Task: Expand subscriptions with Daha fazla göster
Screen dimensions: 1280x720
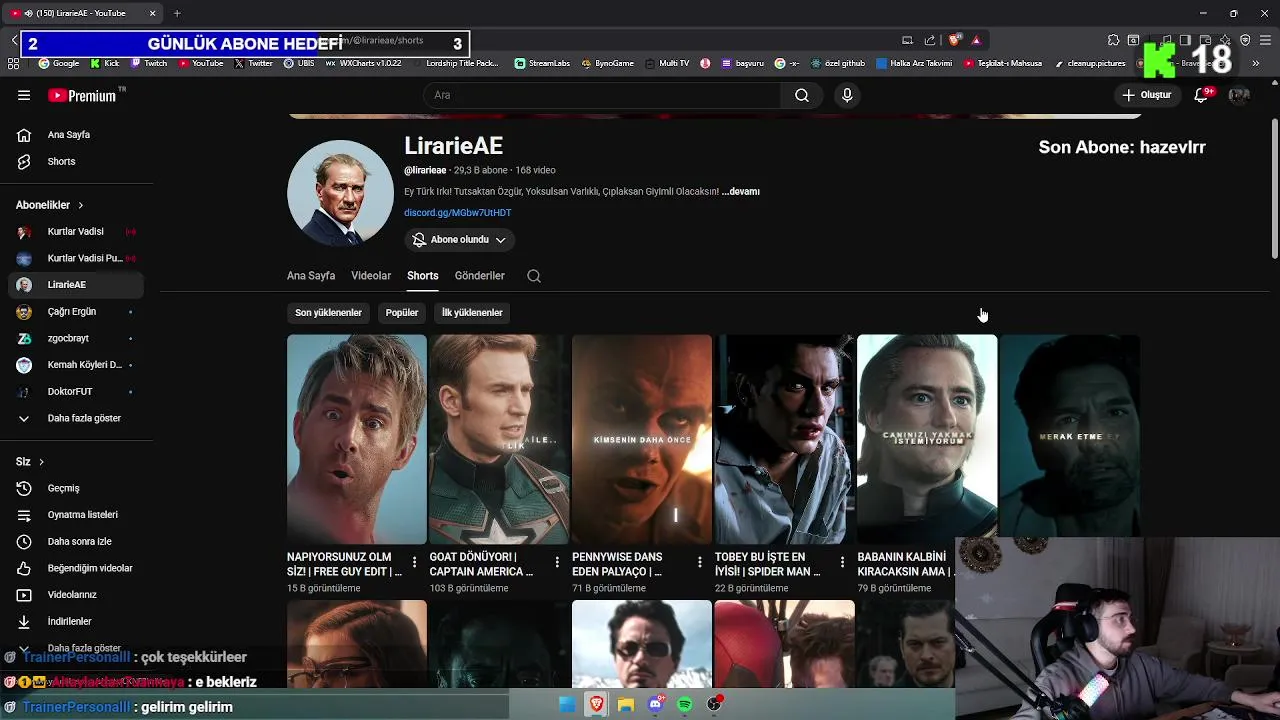Action: pos(76,418)
